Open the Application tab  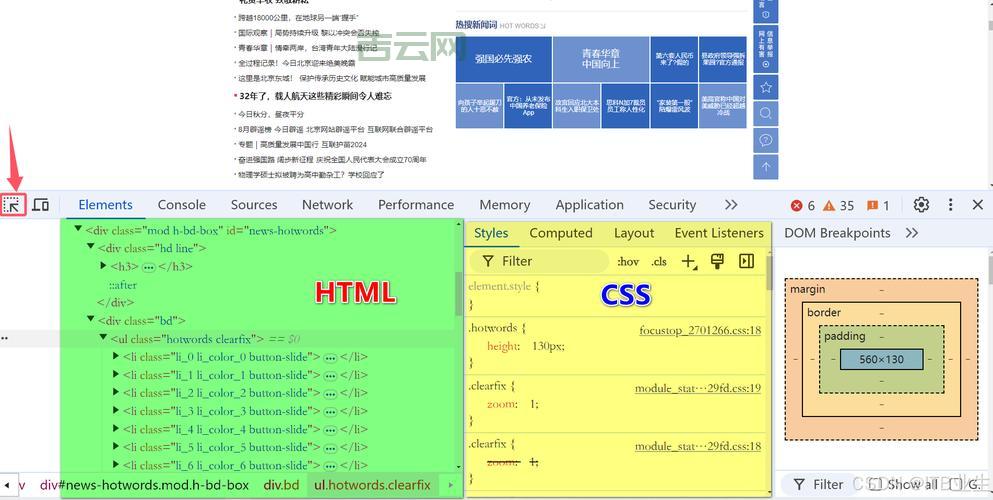click(590, 204)
